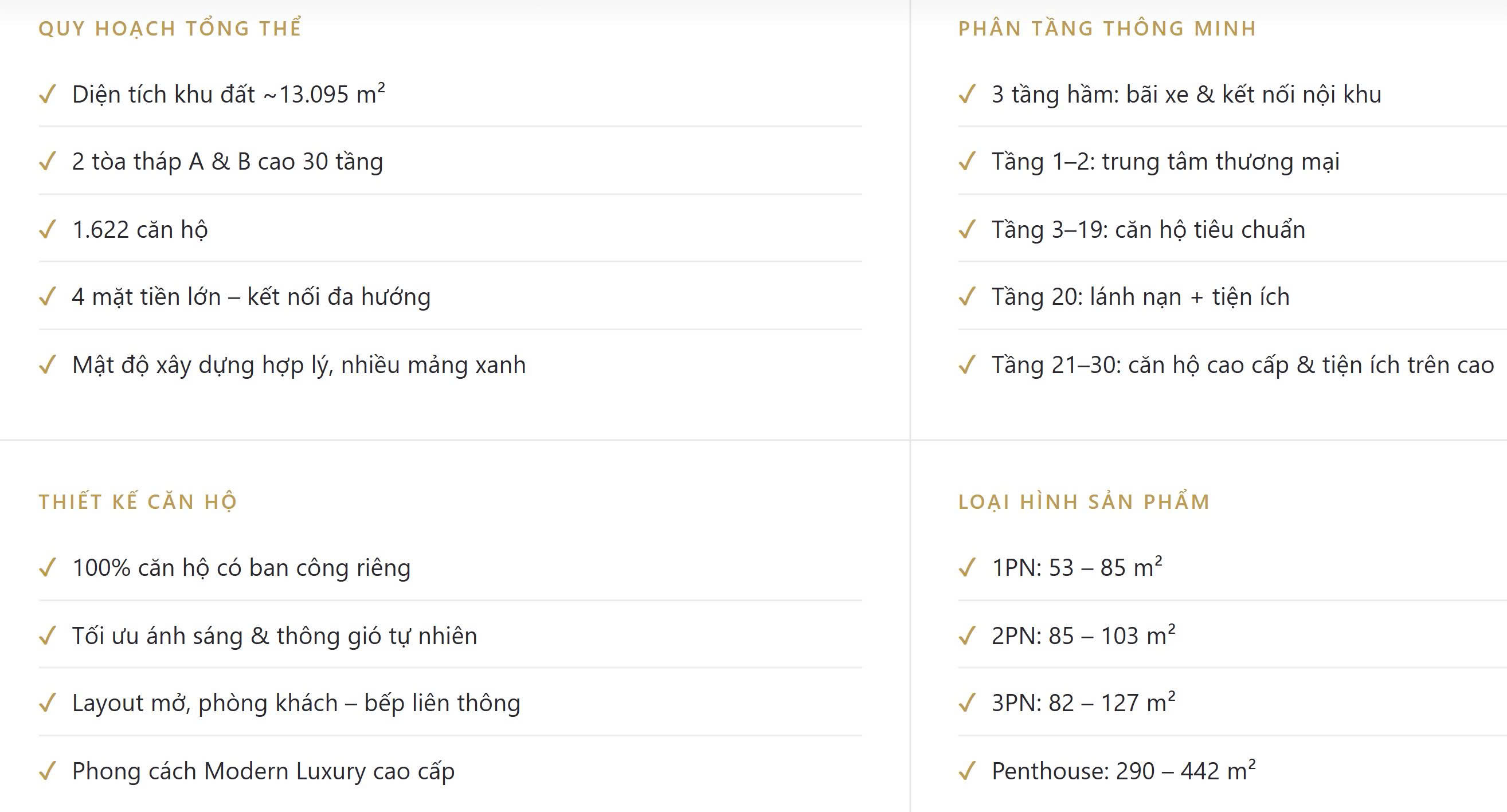Click checkmark beside 100% căn hộ có ban công
This screenshot has width=1507, height=812.
(x=48, y=567)
